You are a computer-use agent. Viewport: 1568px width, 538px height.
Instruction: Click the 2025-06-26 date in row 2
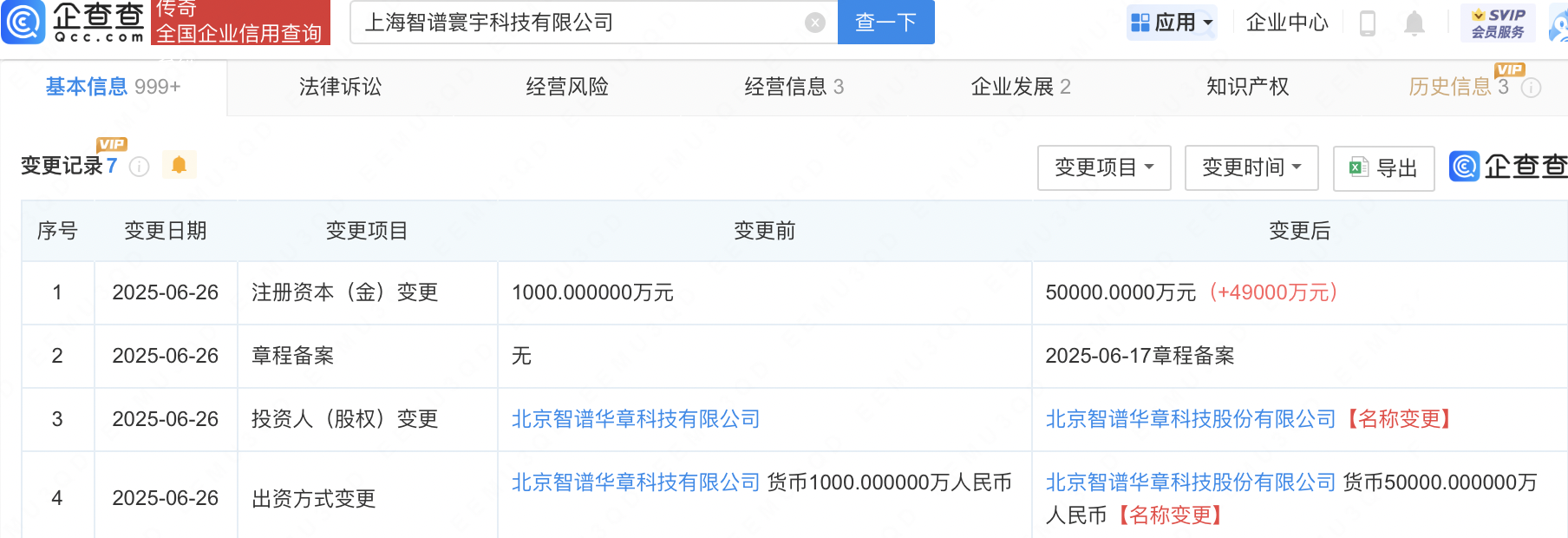(x=166, y=356)
